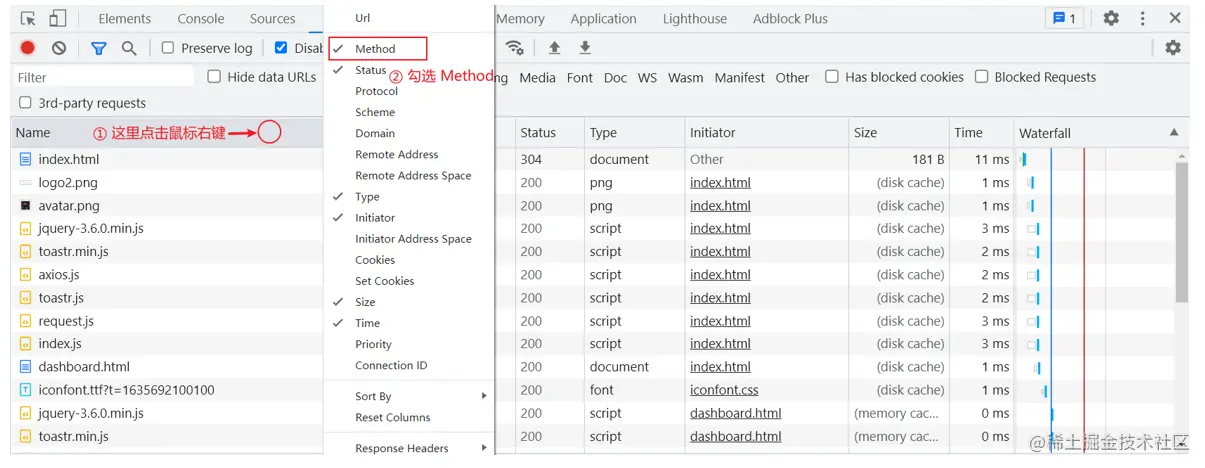Close the DevTools panel
Image resolution: width=1205 pixels, height=468 pixels.
tap(1175, 18)
